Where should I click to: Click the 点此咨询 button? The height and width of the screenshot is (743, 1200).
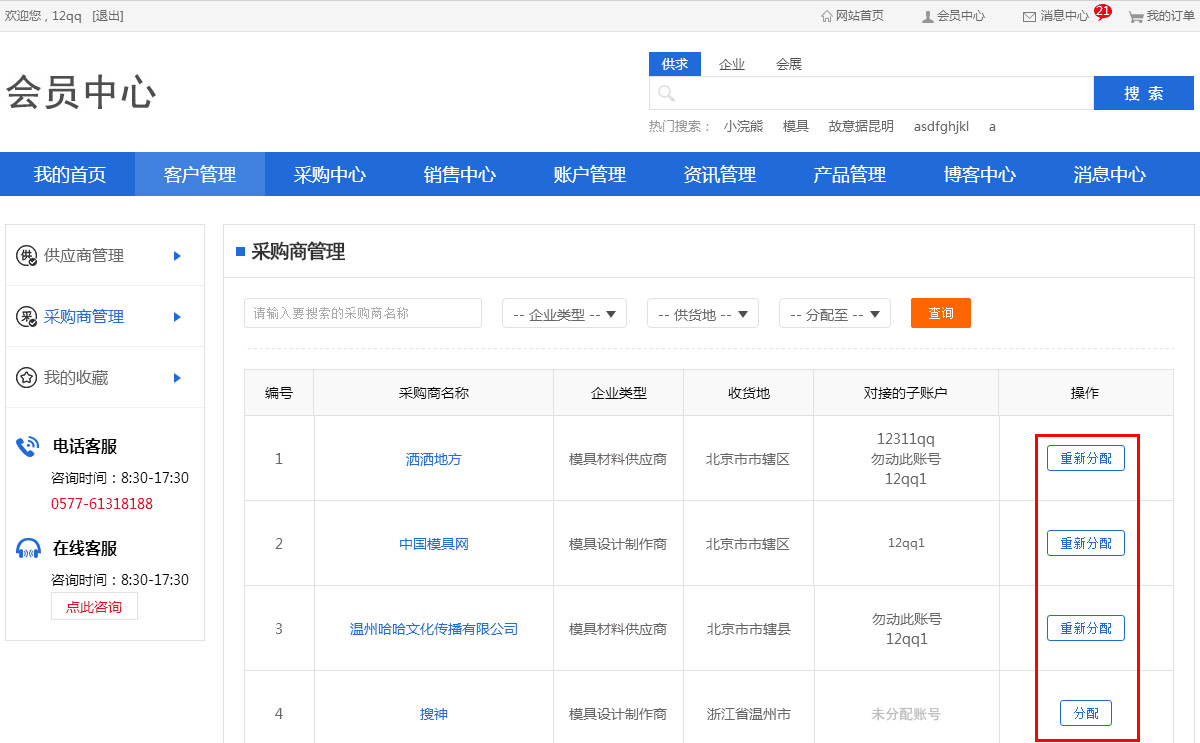pos(94,606)
